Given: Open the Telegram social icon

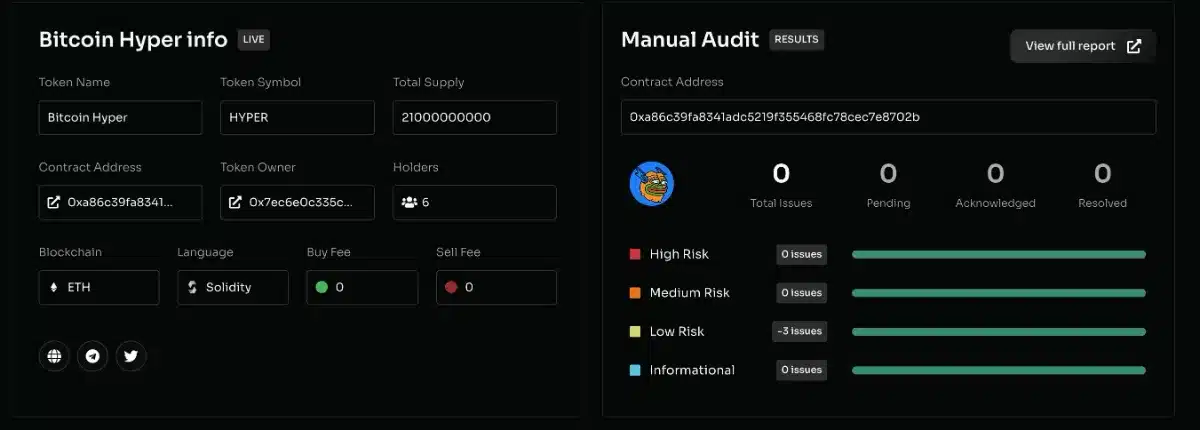Looking at the screenshot, I should (93, 356).
